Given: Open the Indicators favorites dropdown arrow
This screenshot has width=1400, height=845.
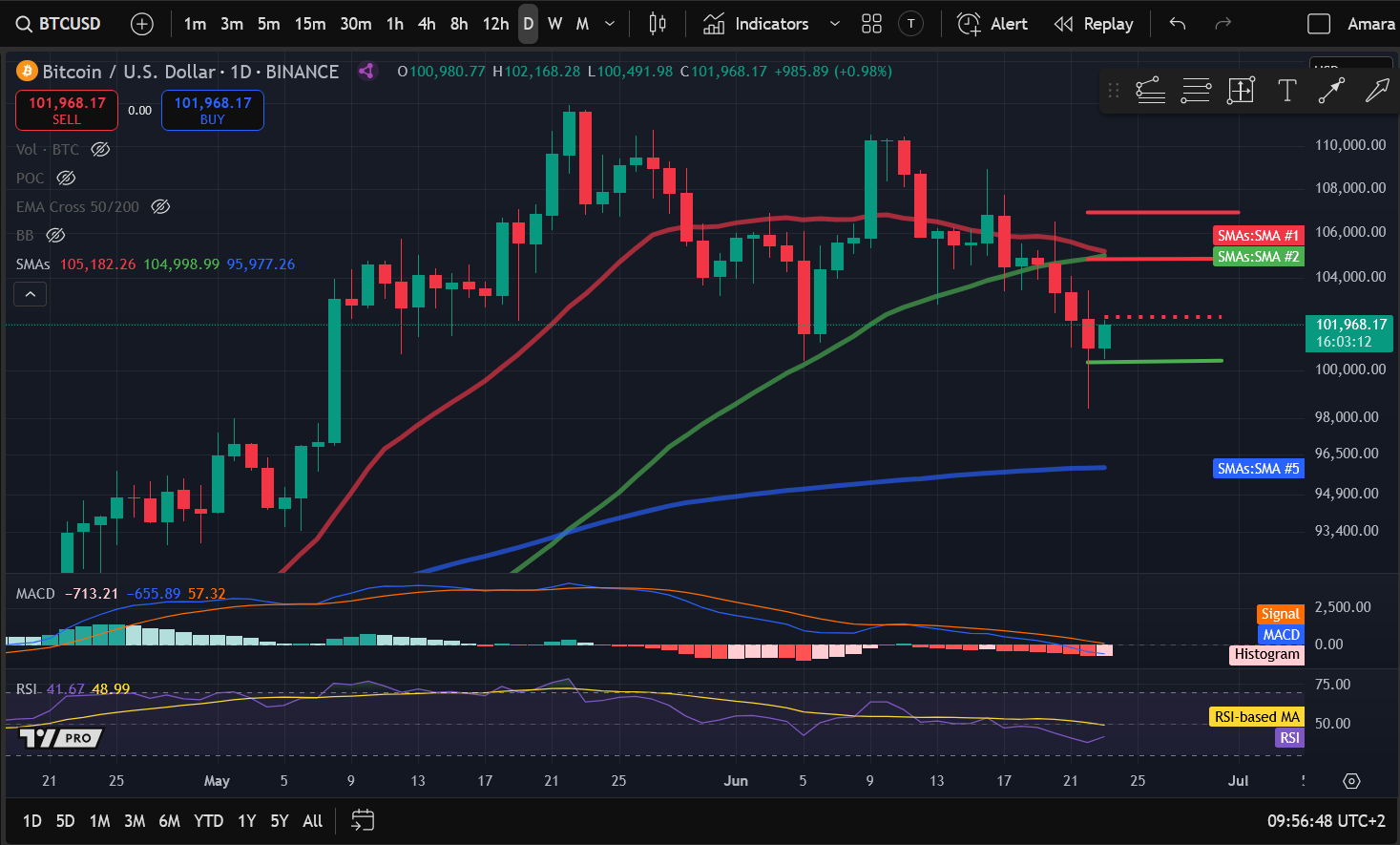Looking at the screenshot, I should [835, 24].
